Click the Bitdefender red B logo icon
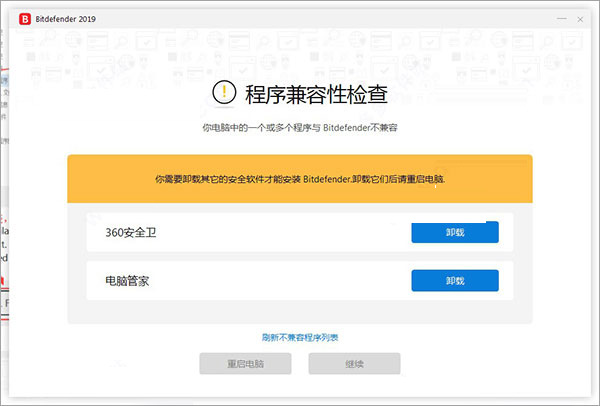Image resolution: width=600 pixels, height=406 pixels. click(25, 19)
